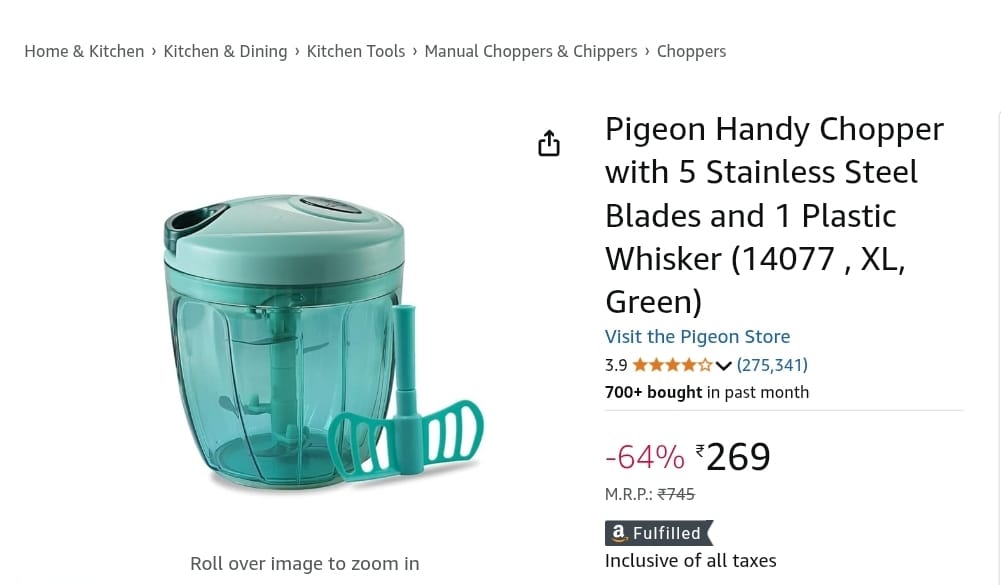
Task: Click the struck-through M.R.P. ₹745
Action: click(x=676, y=494)
